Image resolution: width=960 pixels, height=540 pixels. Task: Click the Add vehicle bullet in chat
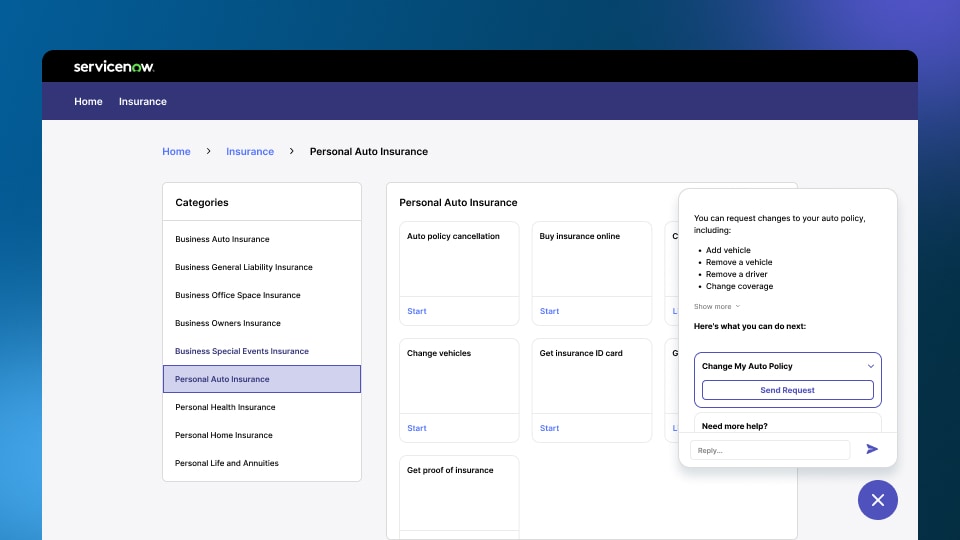pyautogui.click(x=728, y=250)
